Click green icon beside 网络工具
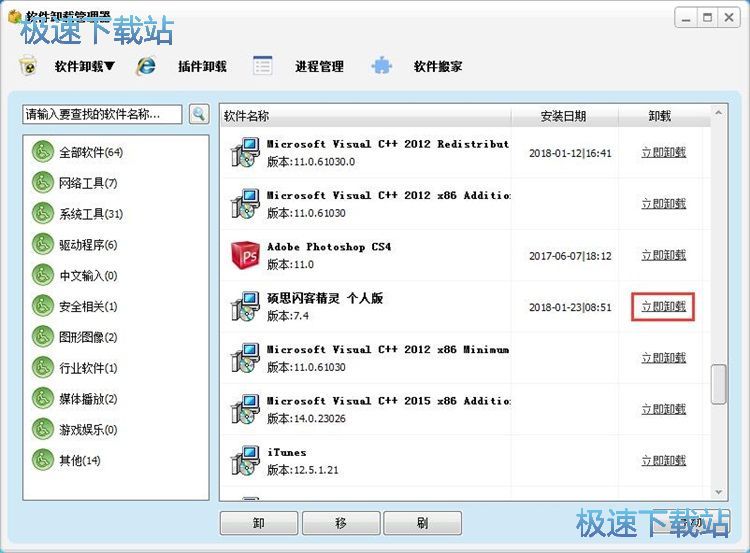This screenshot has width=750, height=553. point(43,182)
